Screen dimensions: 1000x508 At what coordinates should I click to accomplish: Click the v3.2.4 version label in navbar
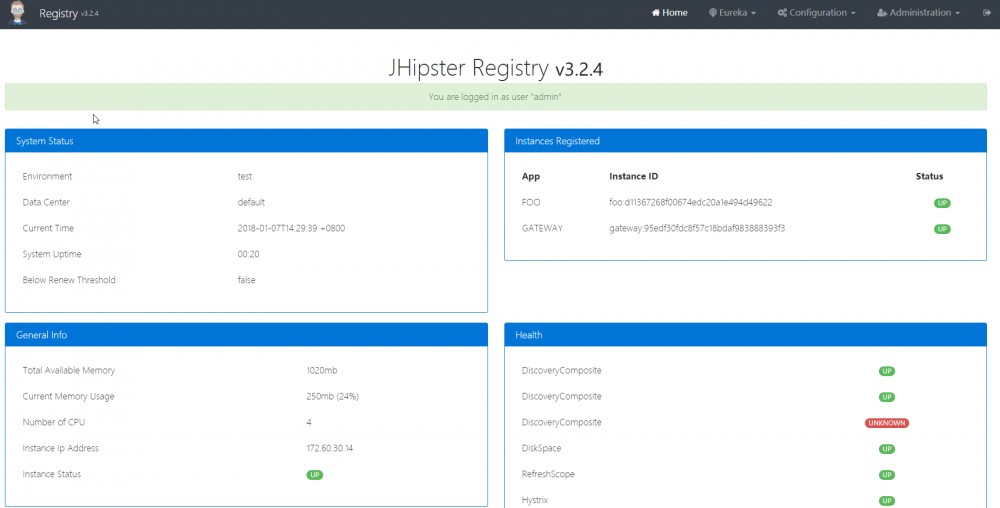click(x=90, y=13)
